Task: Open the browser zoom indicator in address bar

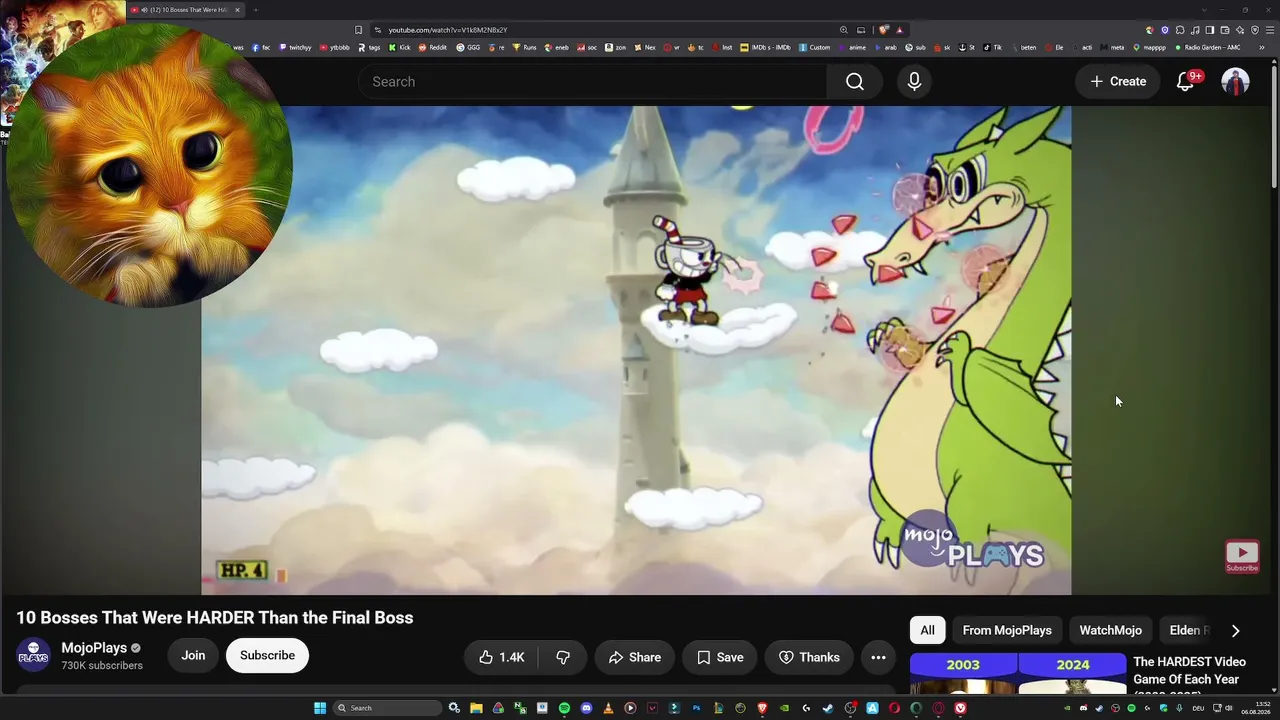Action: point(844,30)
